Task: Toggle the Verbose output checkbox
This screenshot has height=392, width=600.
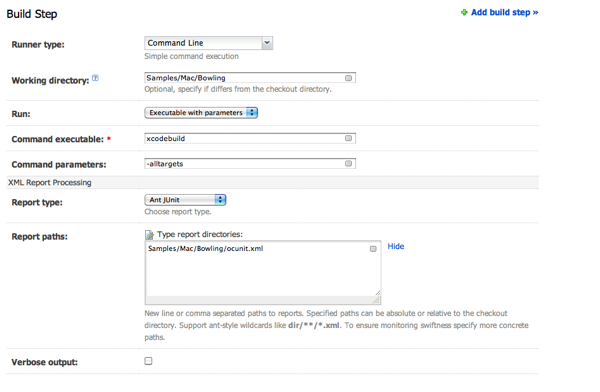Action: [x=148, y=361]
